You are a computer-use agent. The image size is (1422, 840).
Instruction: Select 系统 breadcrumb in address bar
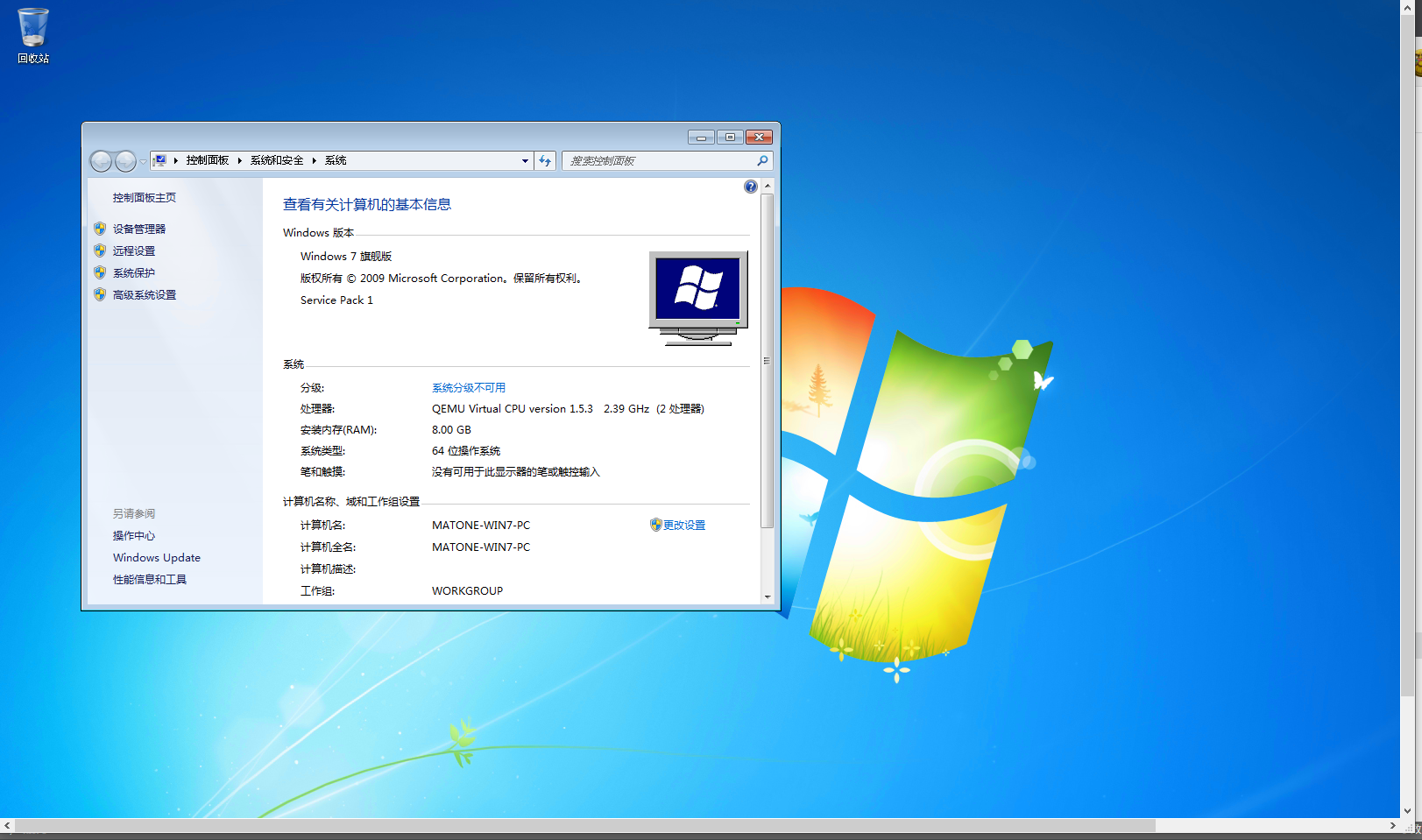pos(336,160)
